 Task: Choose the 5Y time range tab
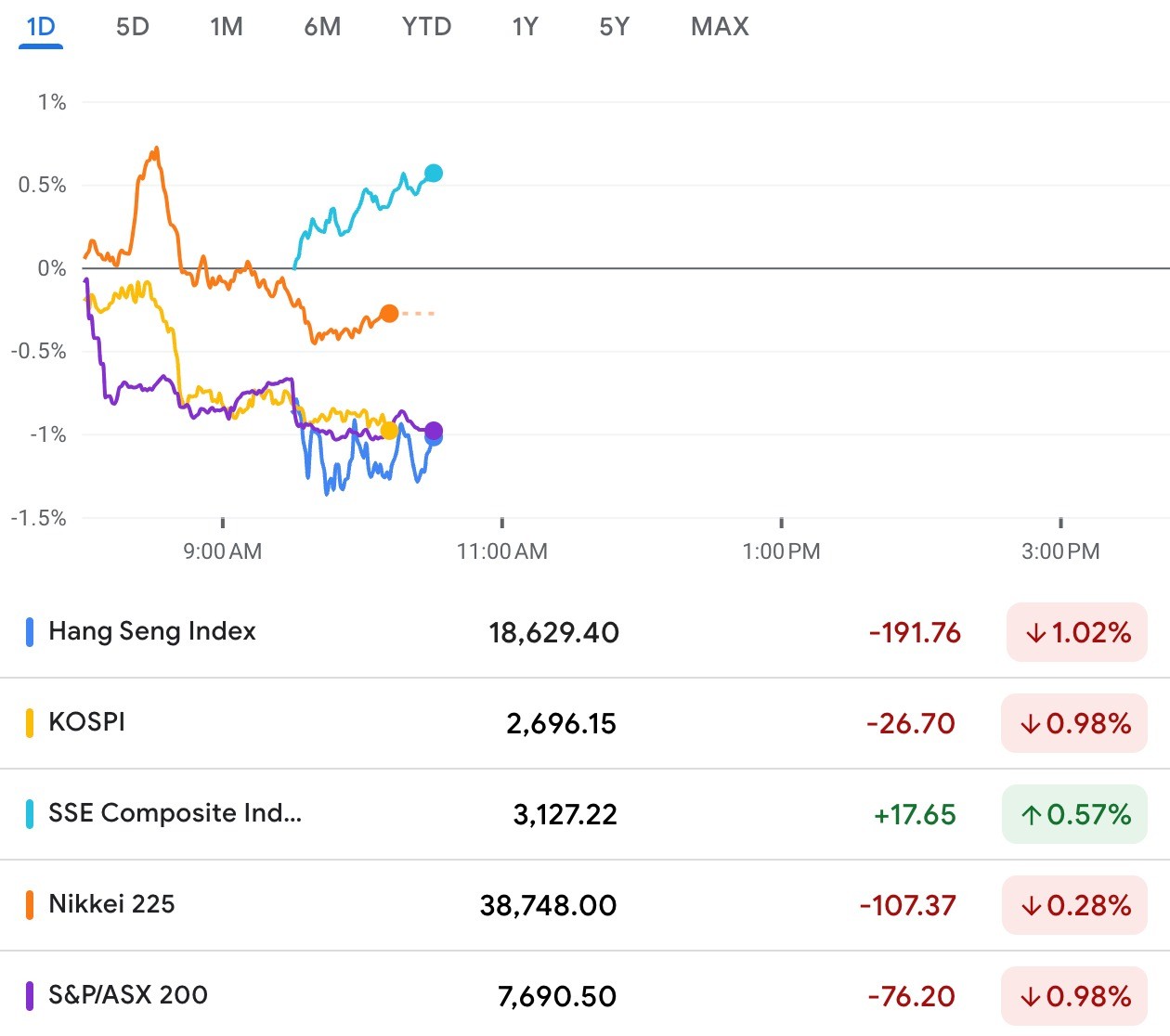pyautogui.click(x=614, y=26)
